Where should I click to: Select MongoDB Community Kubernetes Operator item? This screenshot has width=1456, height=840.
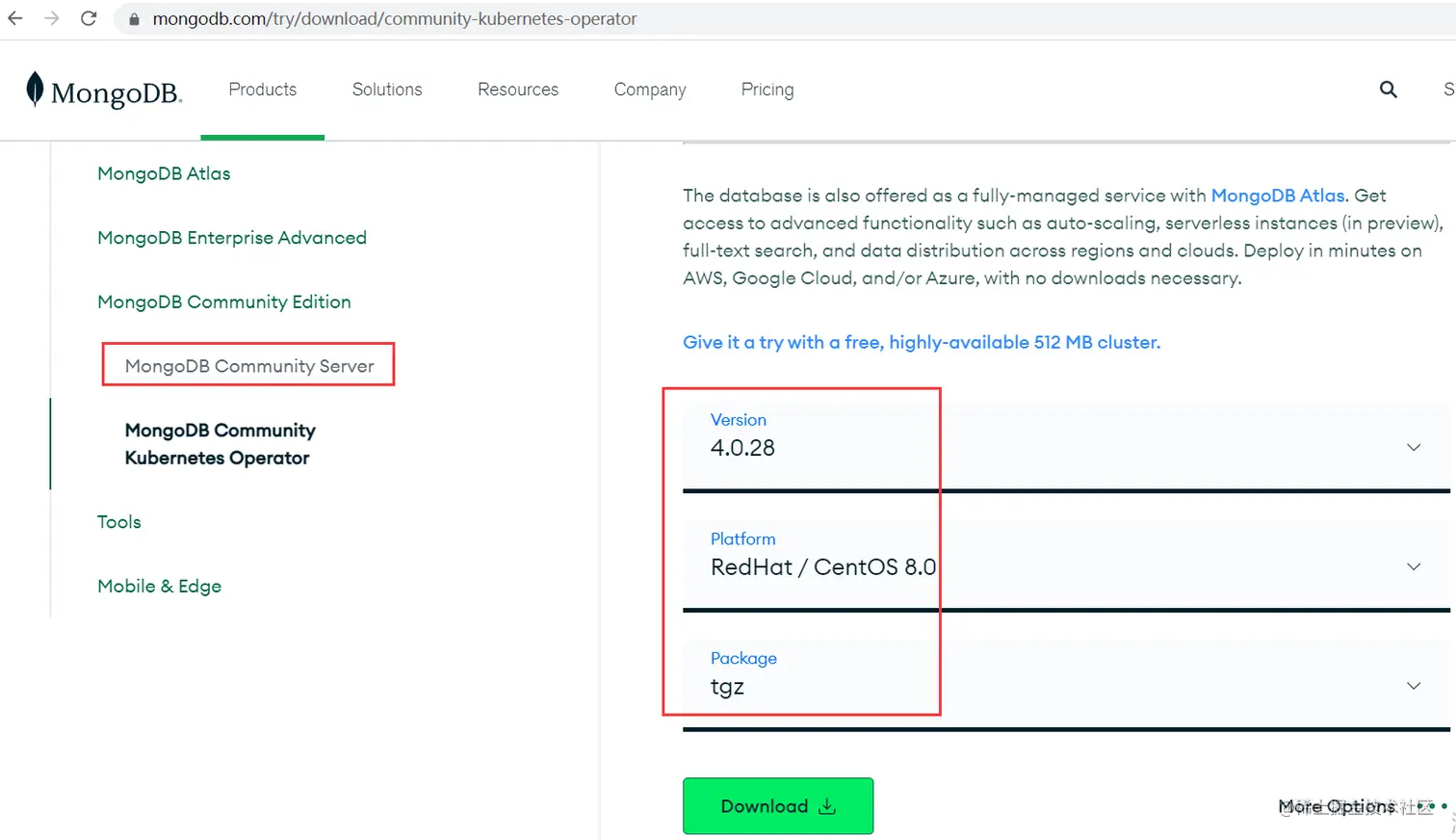coord(221,444)
